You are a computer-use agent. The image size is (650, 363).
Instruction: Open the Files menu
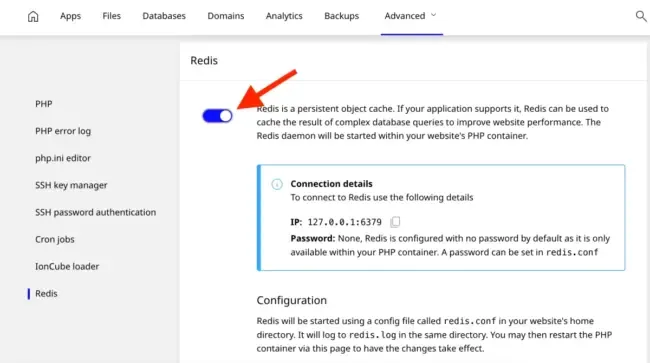coord(112,16)
